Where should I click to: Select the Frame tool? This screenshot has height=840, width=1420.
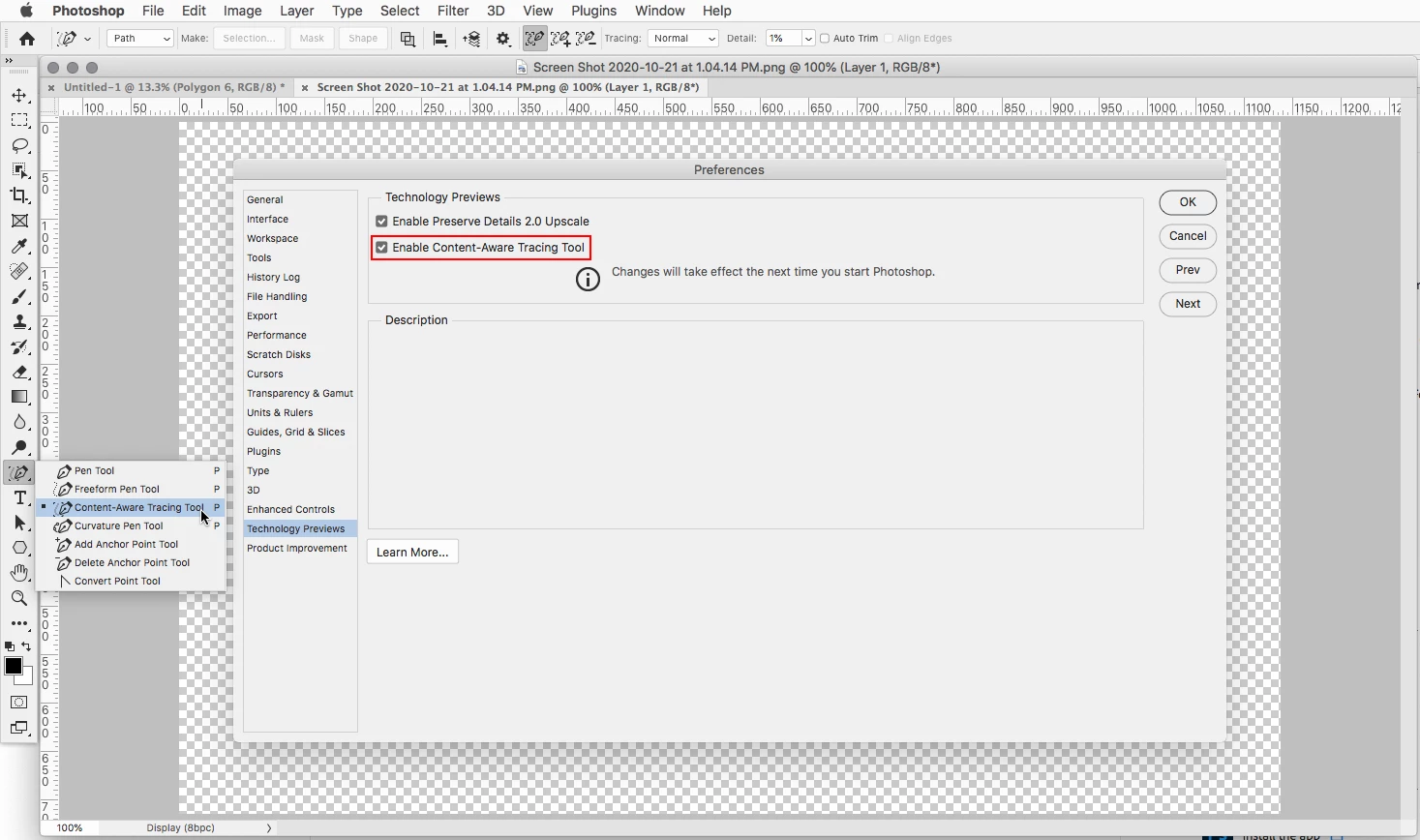pyautogui.click(x=19, y=222)
